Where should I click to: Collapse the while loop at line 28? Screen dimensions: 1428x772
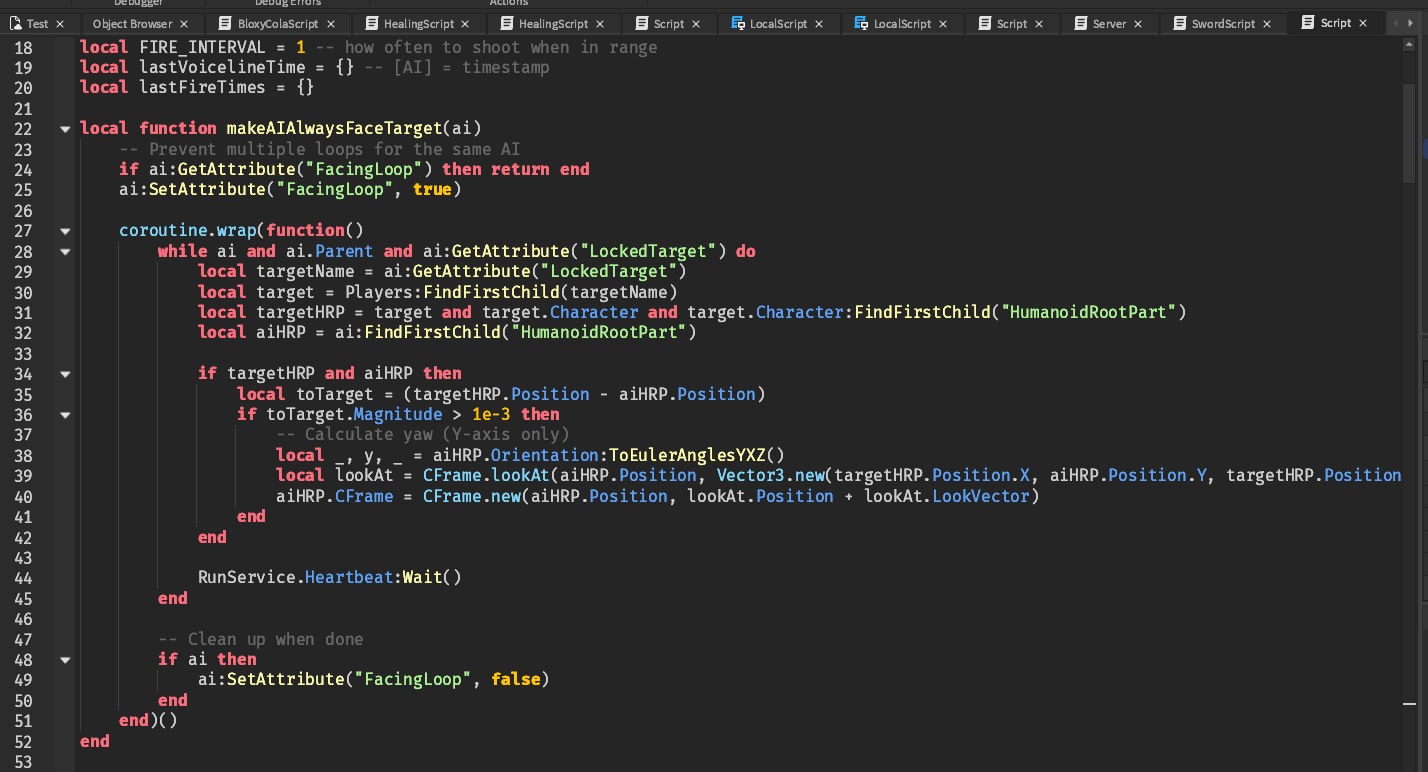65,252
